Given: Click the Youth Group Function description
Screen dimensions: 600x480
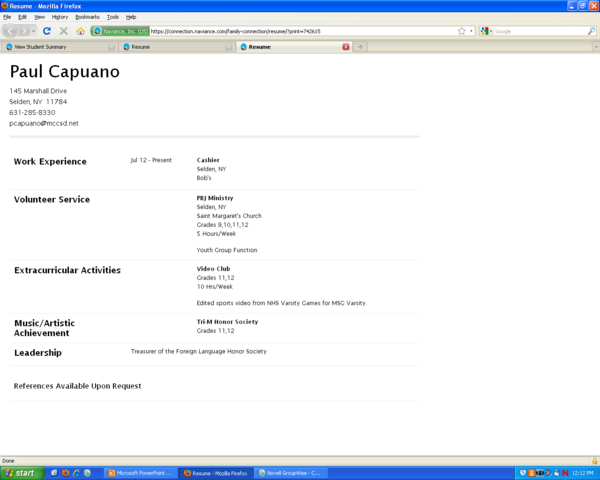Looking at the screenshot, I should tap(227, 250).
